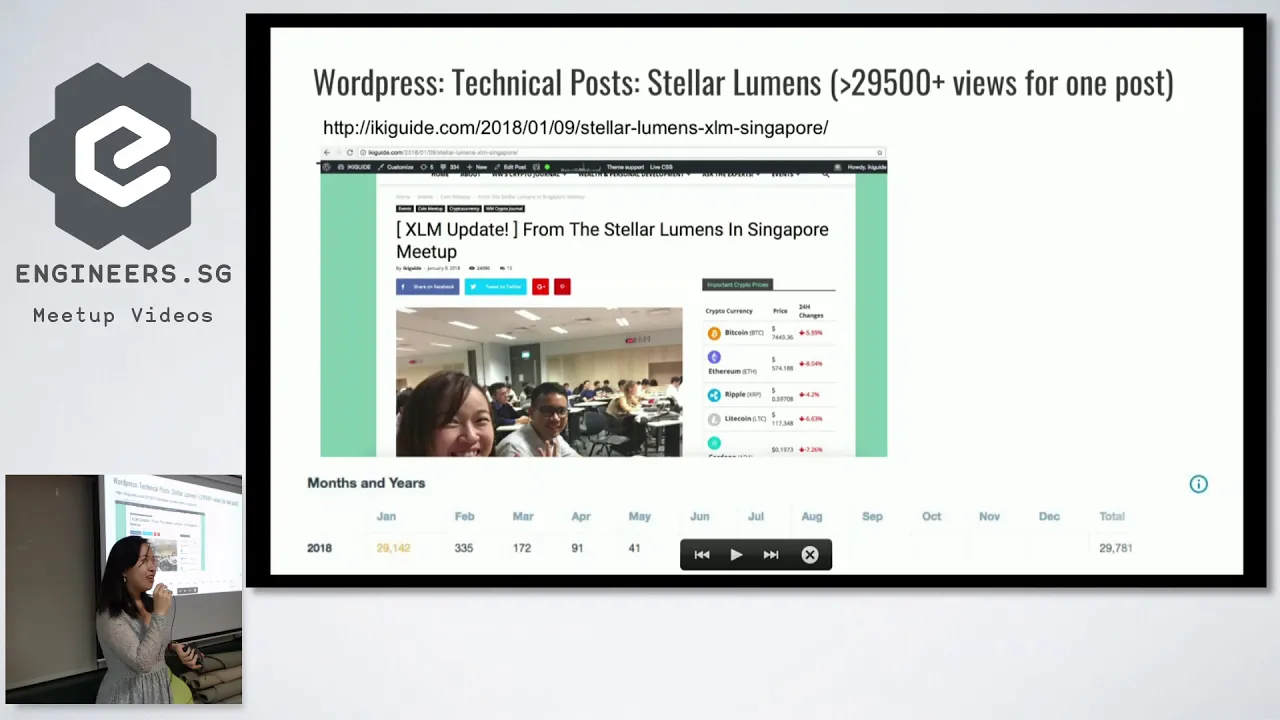Viewport: 1280px width, 720px height.
Task: Click the meetup photo in the post
Action: coord(539,382)
